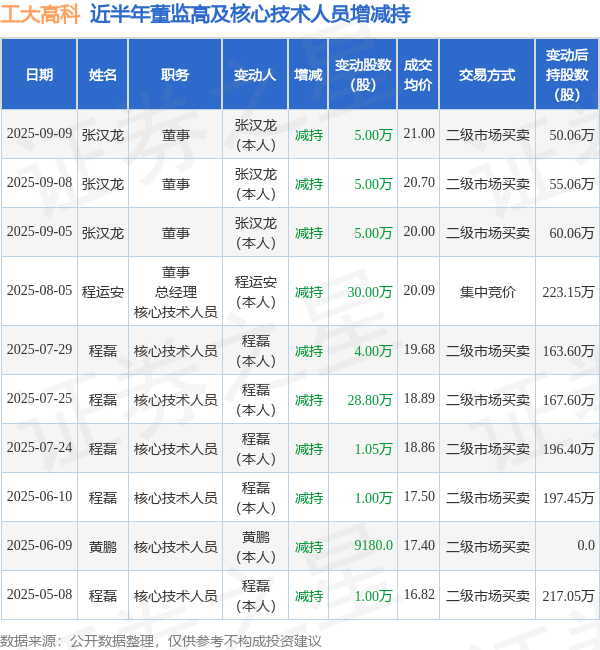Click the 1.05万 changed shares value
The width and height of the screenshot is (600, 650).
373,449
